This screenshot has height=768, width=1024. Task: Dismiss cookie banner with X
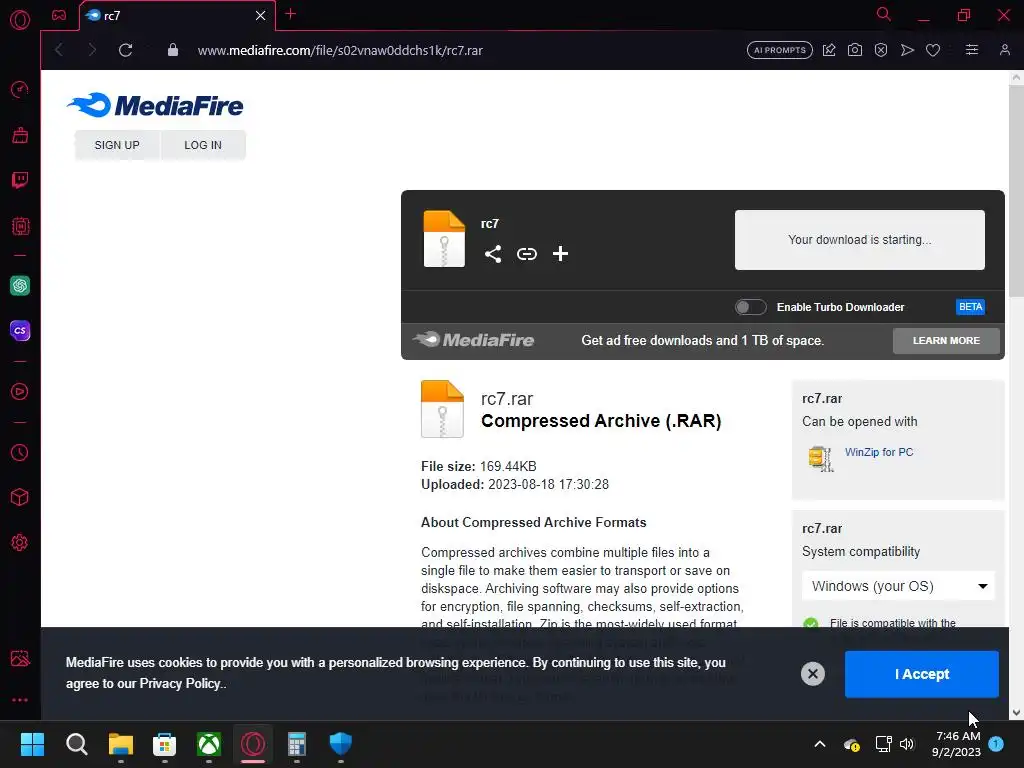point(813,674)
